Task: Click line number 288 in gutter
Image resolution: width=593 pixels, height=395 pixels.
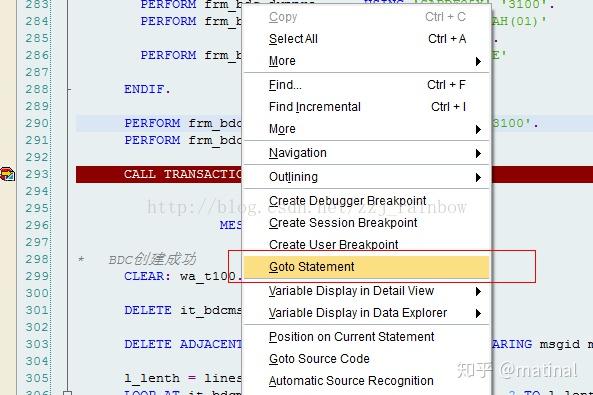Action: [37, 89]
